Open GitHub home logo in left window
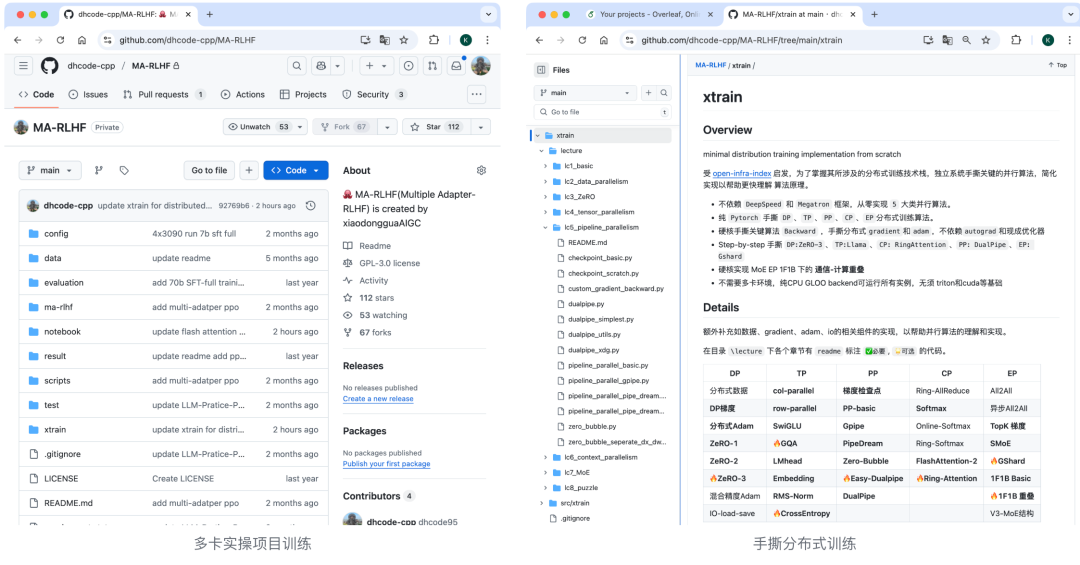 50,65
